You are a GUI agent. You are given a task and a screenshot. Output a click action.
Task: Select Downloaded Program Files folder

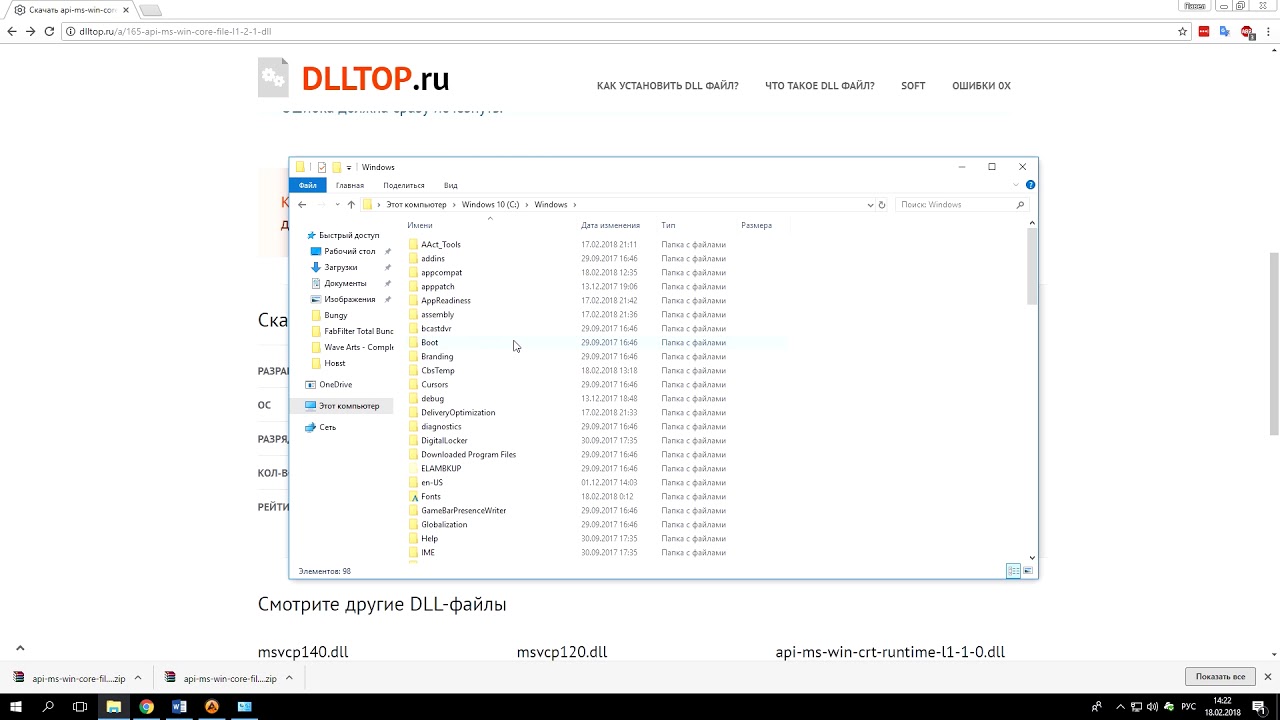click(468, 454)
